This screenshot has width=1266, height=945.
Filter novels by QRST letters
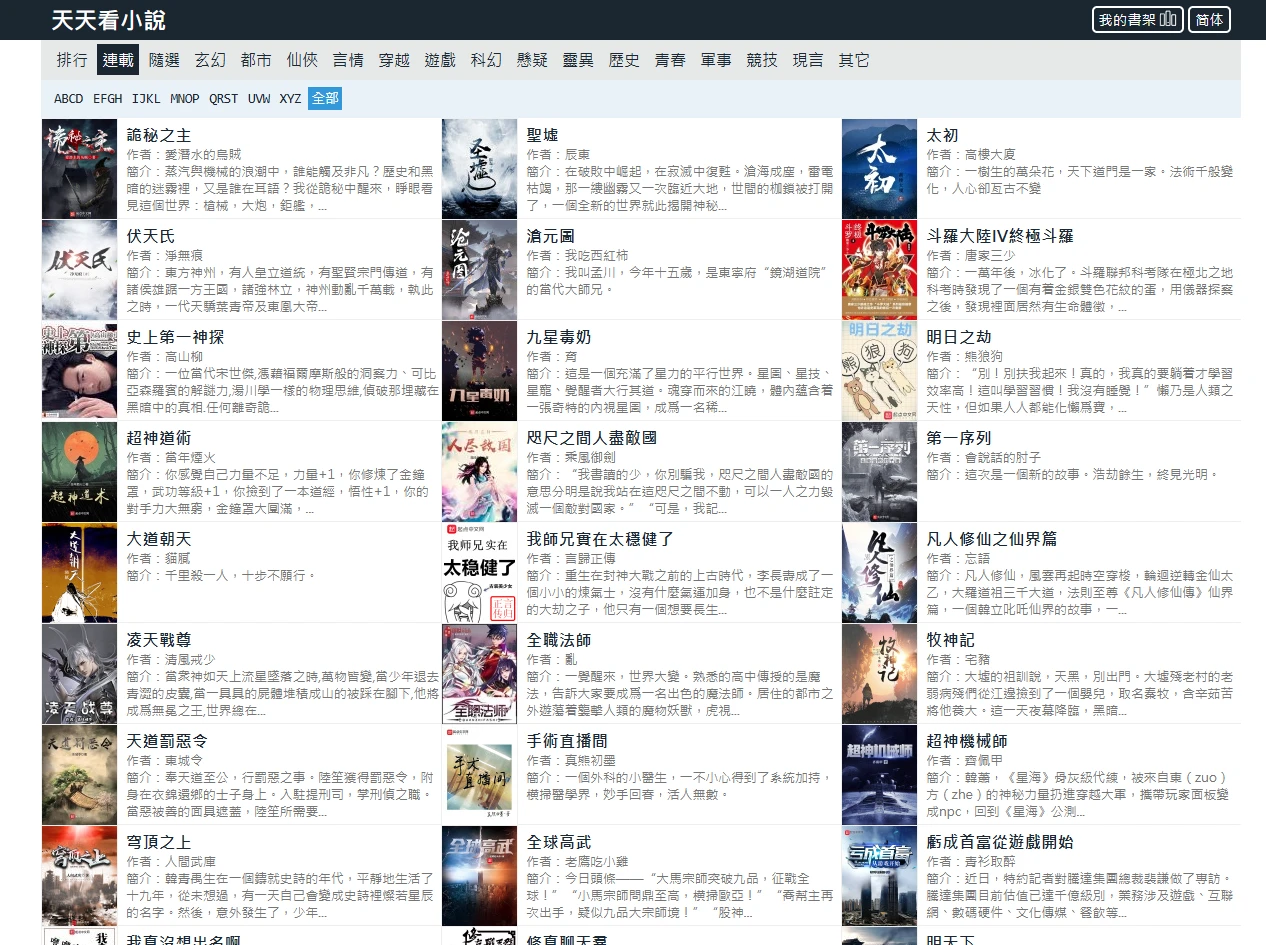(x=223, y=98)
